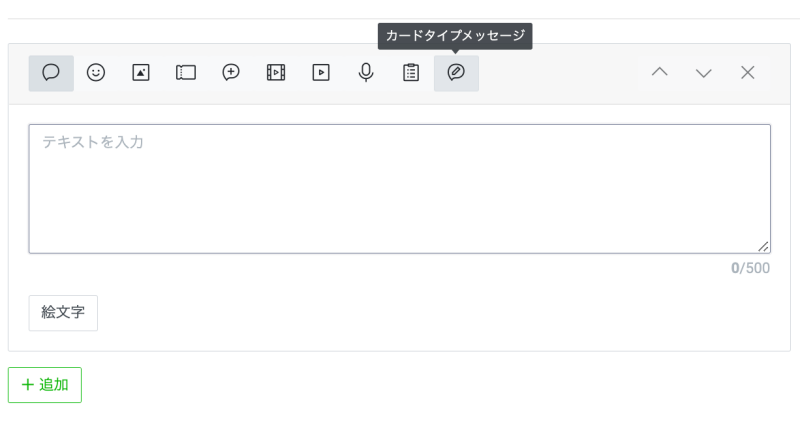Click the message text area

(399, 195)
